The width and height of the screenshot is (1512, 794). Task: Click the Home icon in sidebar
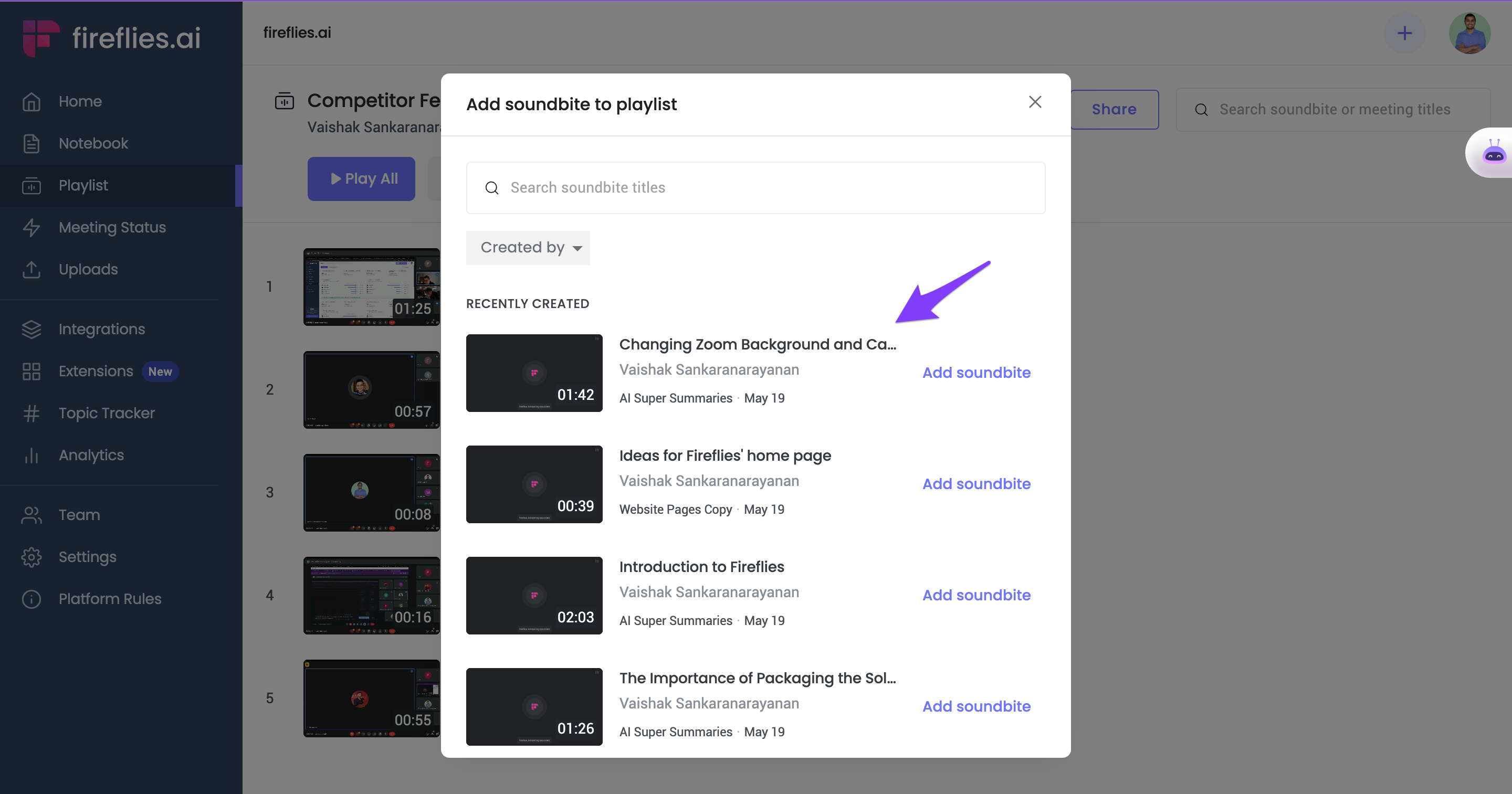[31, 101]
